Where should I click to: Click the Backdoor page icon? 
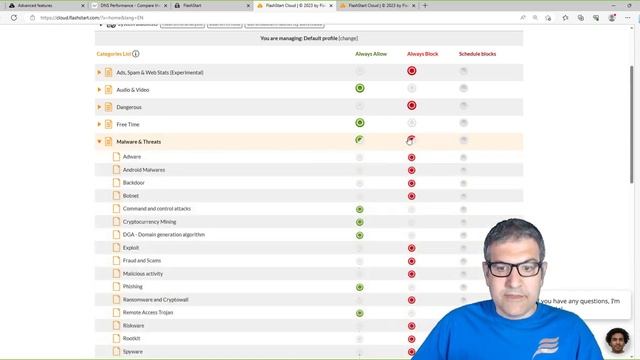[x=116, y=182]
